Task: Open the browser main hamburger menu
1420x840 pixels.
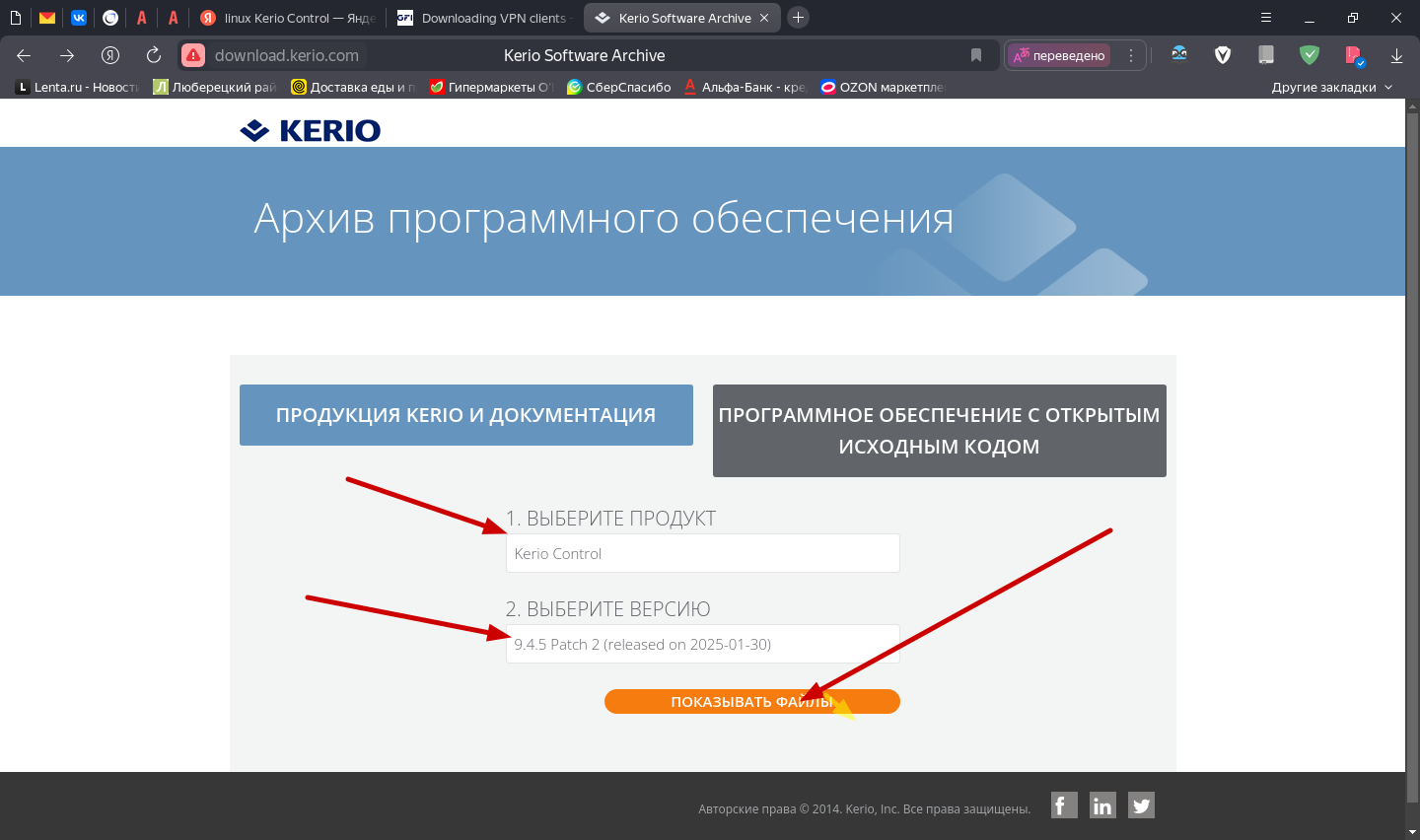Action: [x=1266, y=18]
